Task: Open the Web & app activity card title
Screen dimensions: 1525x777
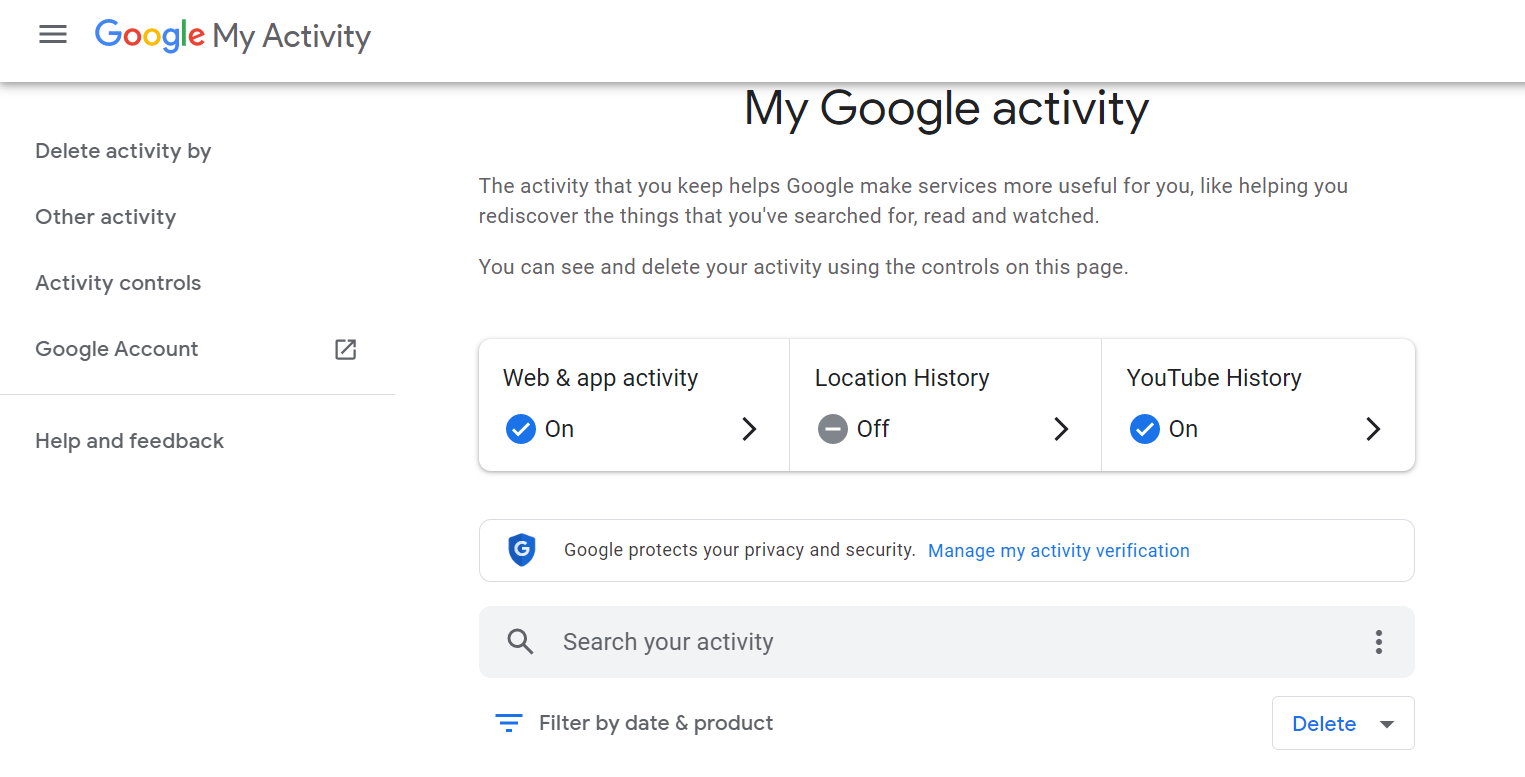Action: point(600,378)
